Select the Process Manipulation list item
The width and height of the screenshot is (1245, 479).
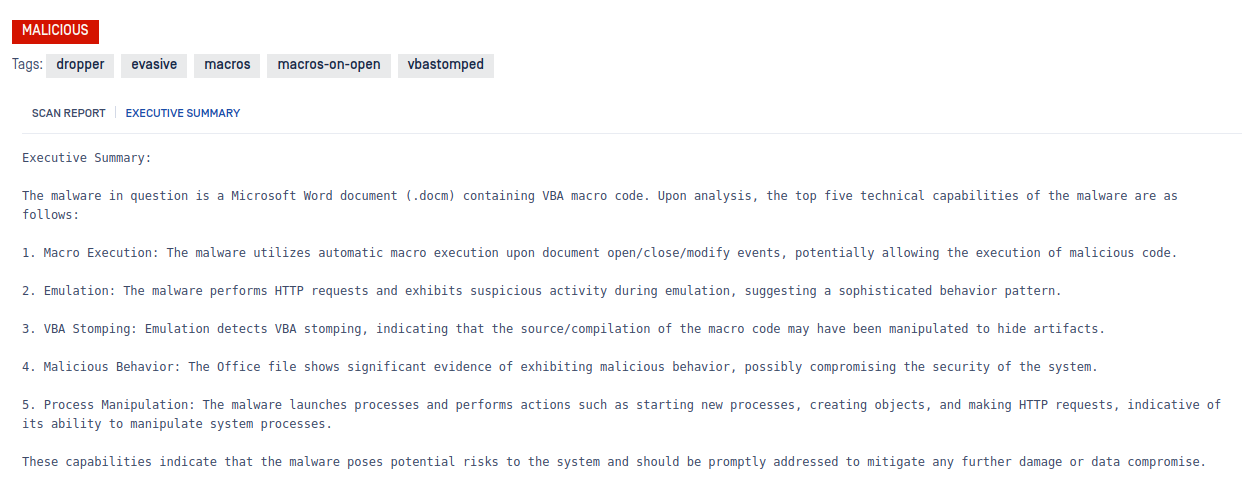click(621, 415)
